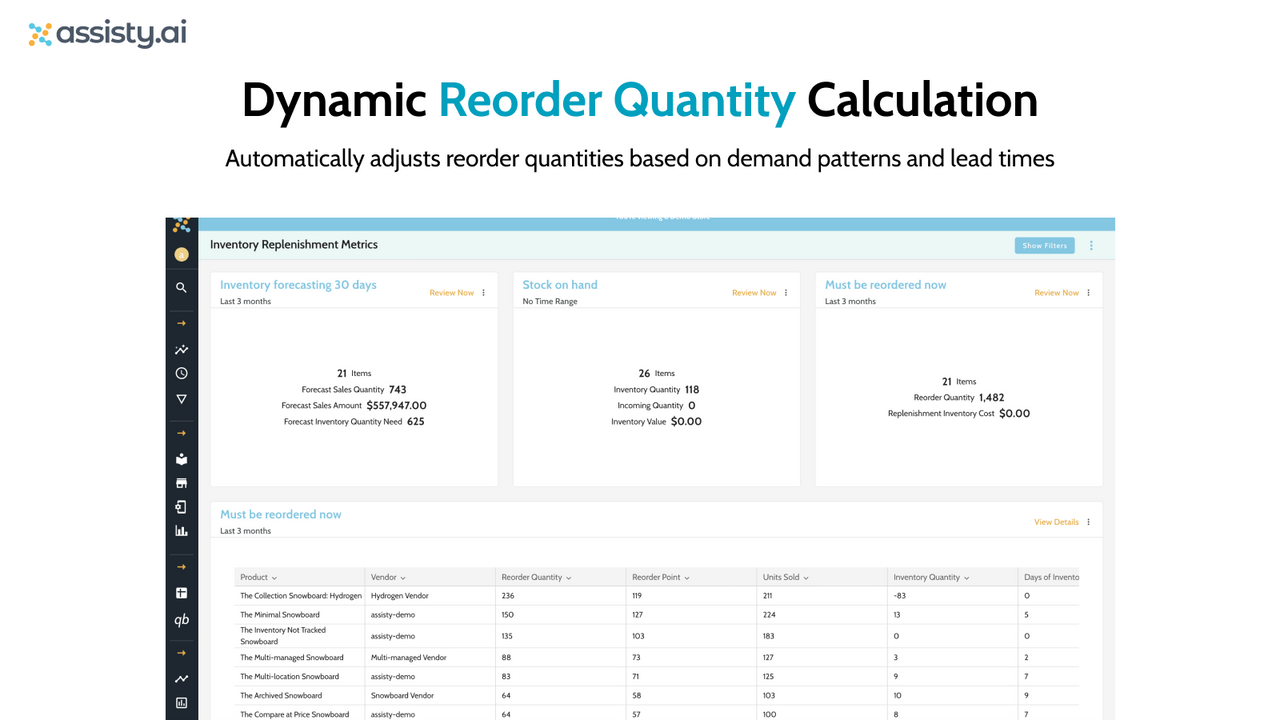Click the funnel filter icon in the sidebar
Screen dimensions: 1280x720
181,398
